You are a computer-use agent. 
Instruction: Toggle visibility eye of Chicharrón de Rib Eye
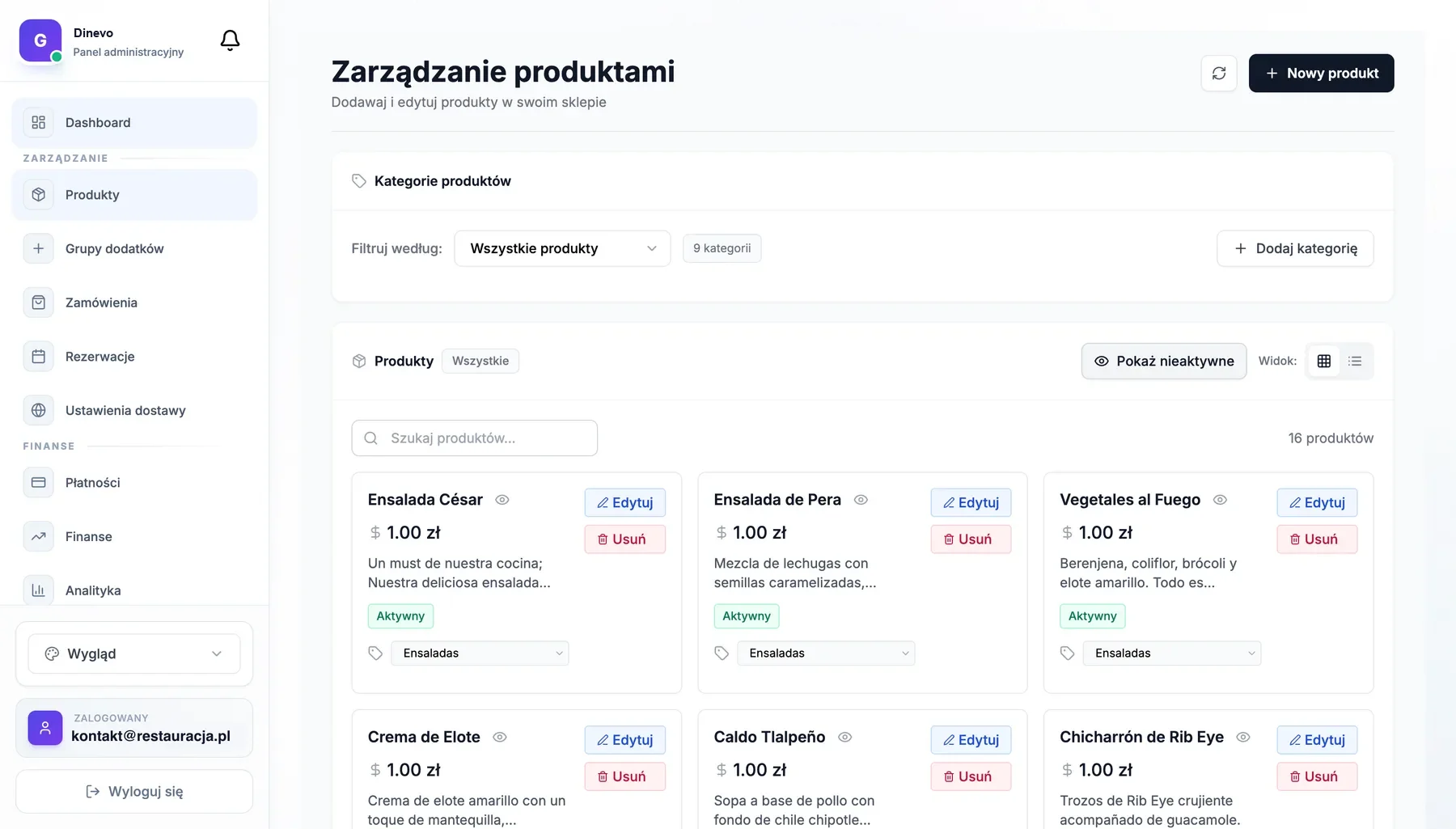[1244, 738]
